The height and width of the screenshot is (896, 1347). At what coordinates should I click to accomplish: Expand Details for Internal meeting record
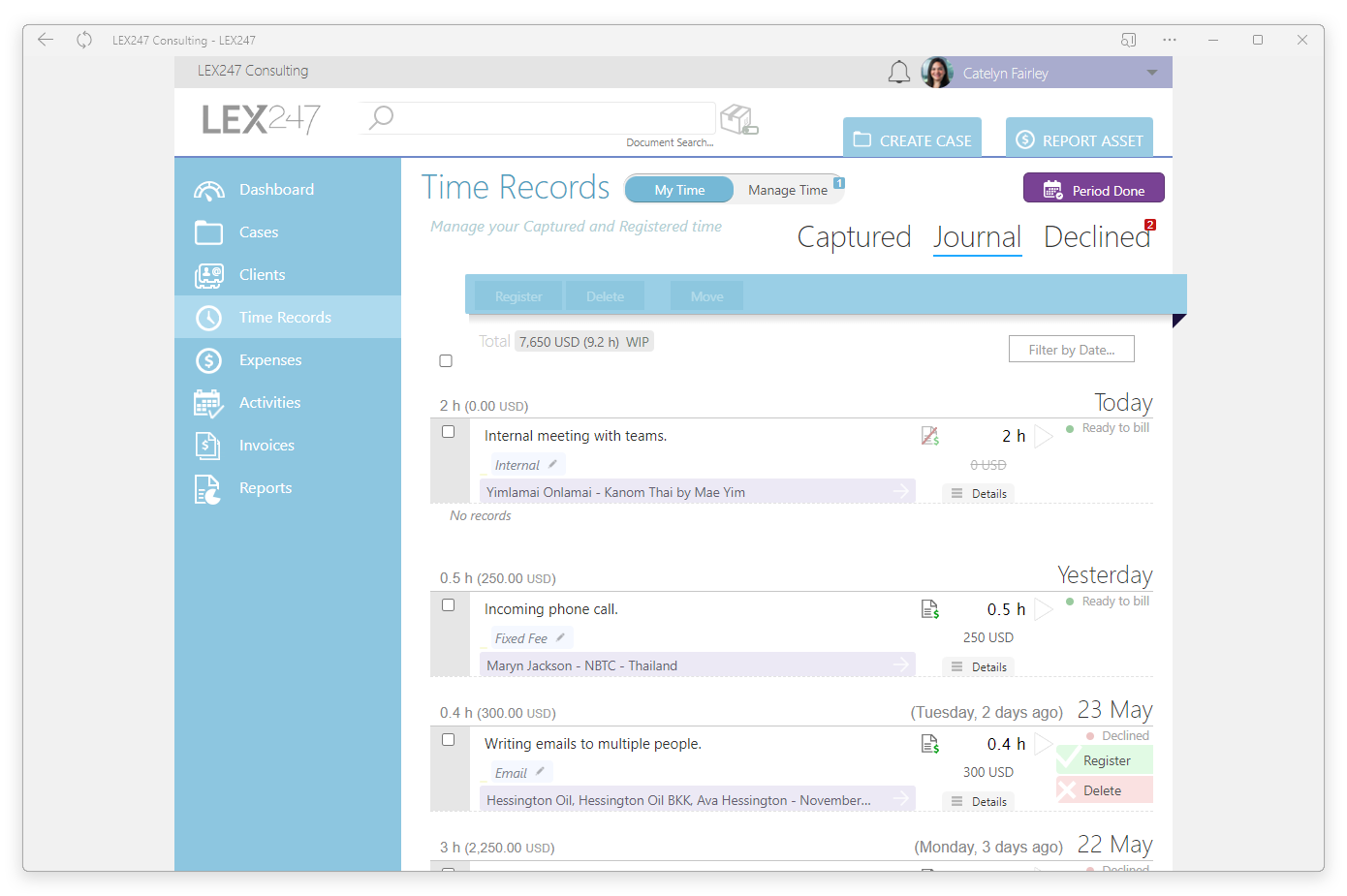979,493
